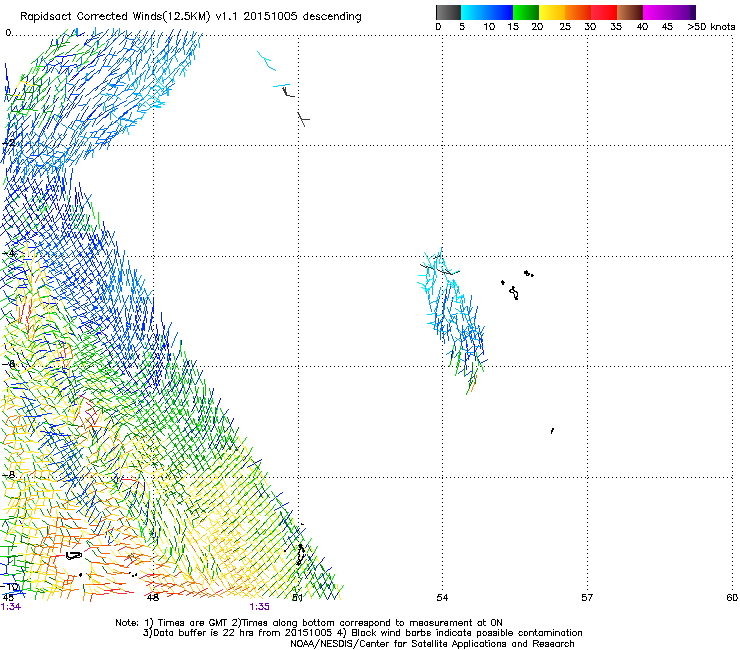Click the green 15–20 knots legend segment
This screenshot has height=650, width=740.
(x=526, y=12)
